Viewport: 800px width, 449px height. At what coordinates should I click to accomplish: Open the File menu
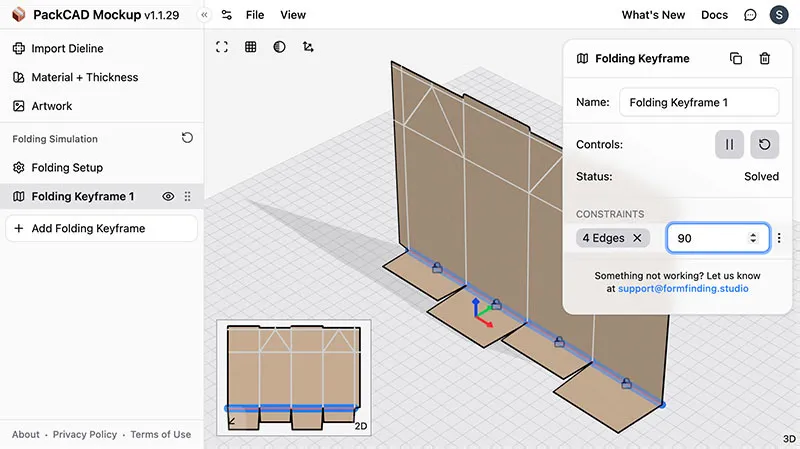[x=255, y=15]
